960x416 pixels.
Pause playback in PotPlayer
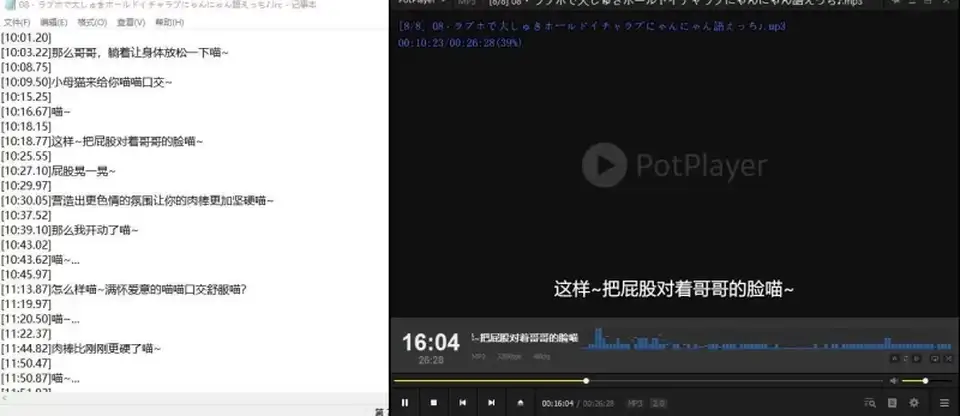[x=405, y=403]
